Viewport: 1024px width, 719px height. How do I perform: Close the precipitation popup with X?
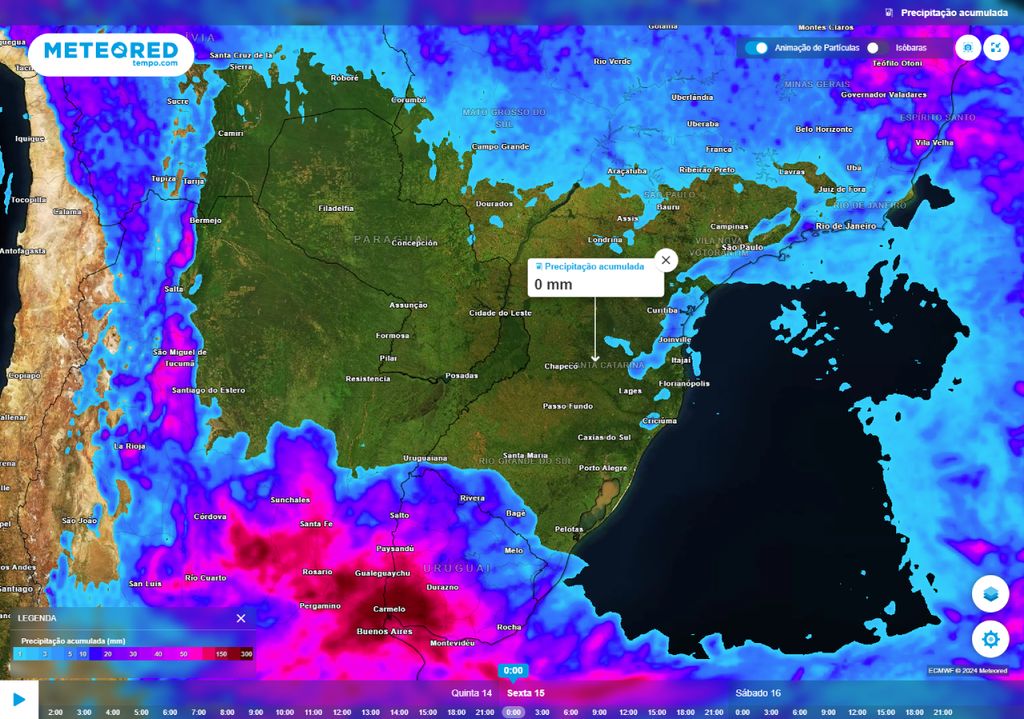click(665, 260)
